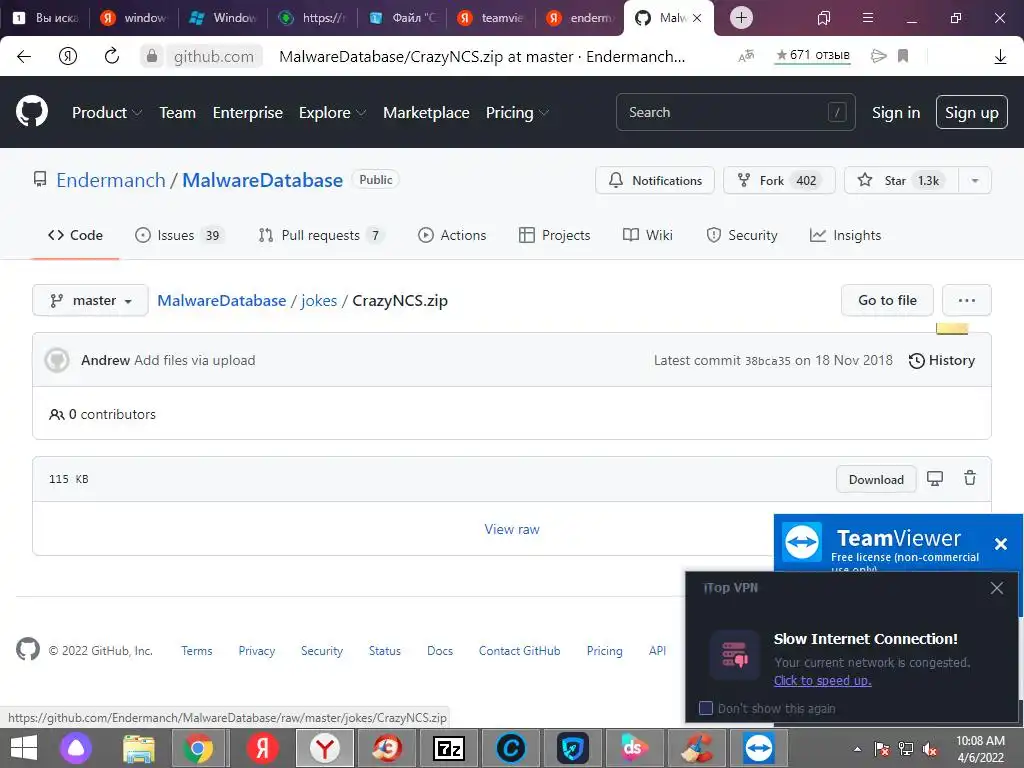Bookmark the page with the bookmark icon
The image size is (1024, 768).
(903, 56)
